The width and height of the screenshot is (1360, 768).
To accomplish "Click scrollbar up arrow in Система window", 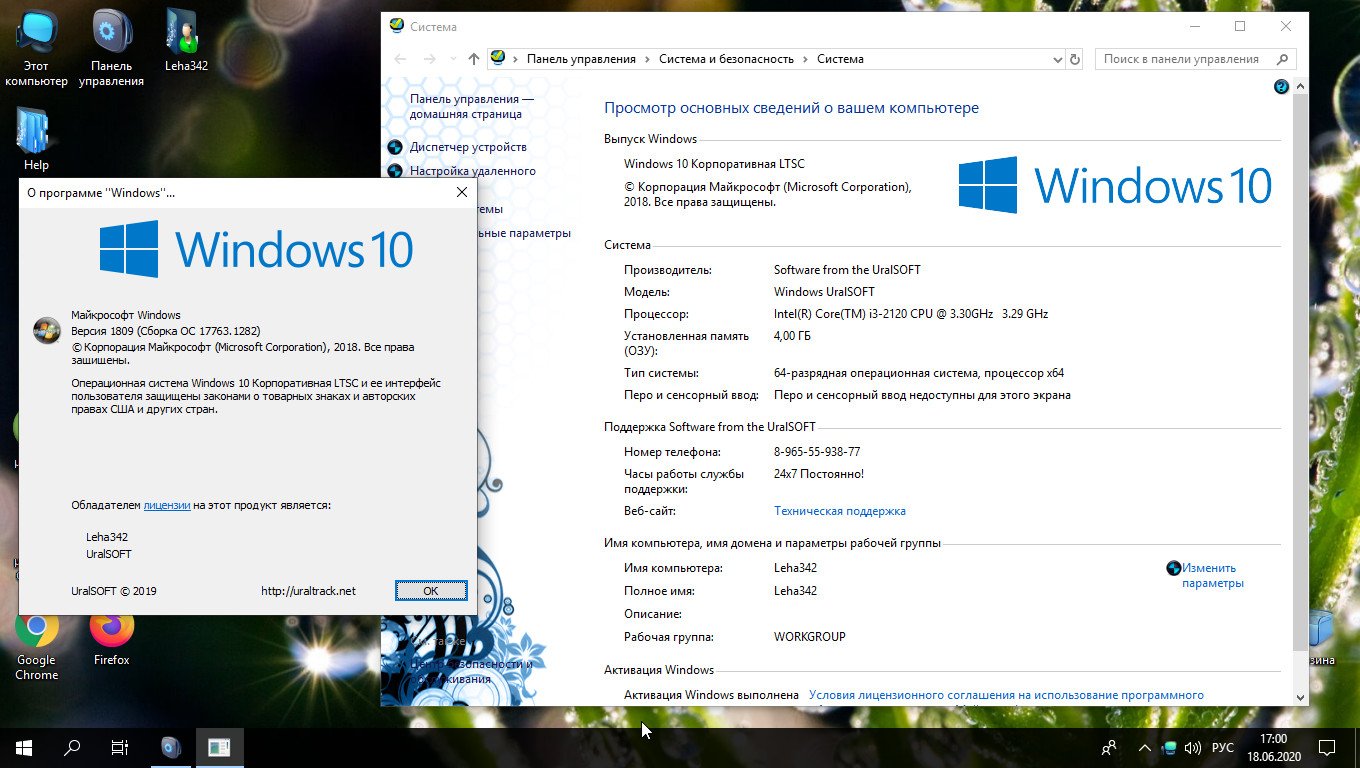I will [x=1301, y=88].
